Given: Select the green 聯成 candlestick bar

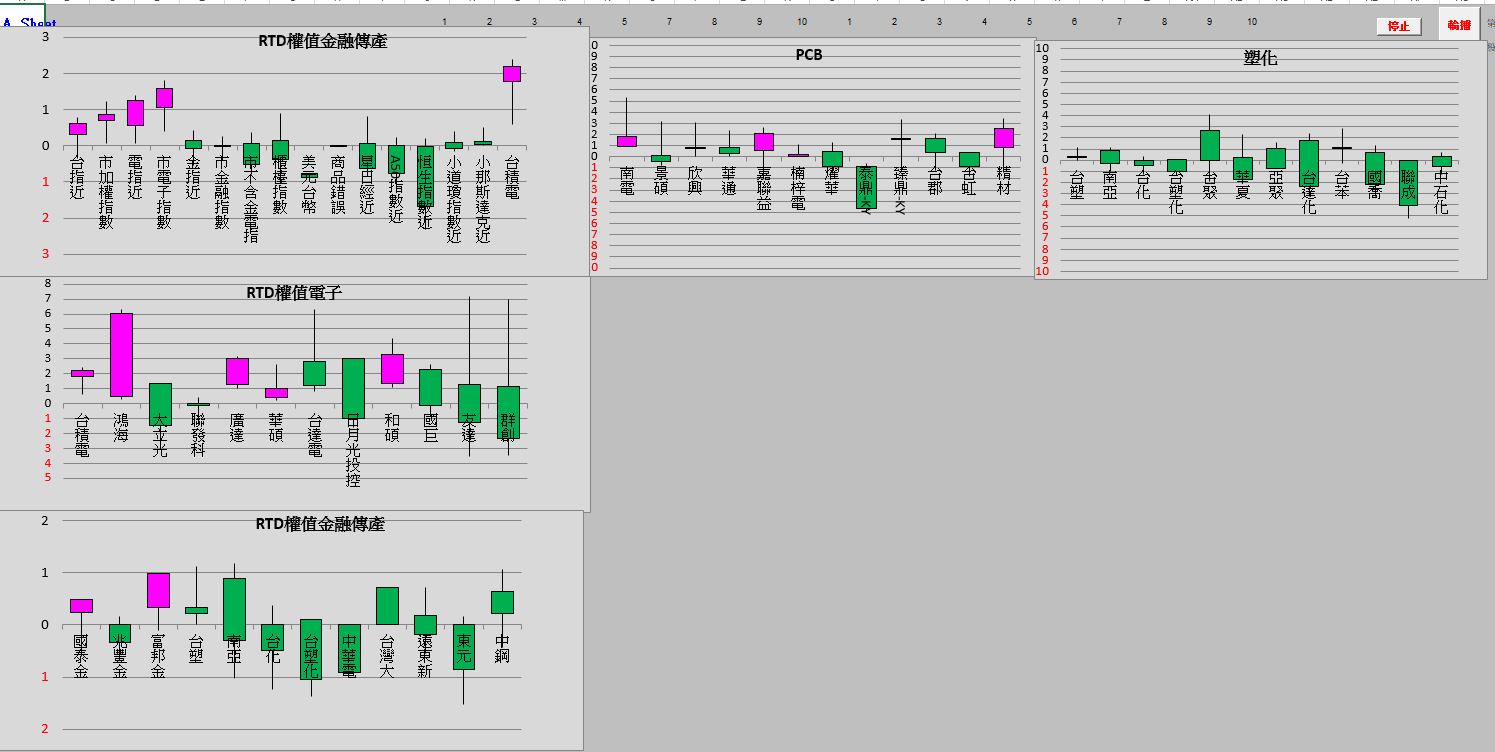Looking at the screenshot, I should pos(1408,183).
